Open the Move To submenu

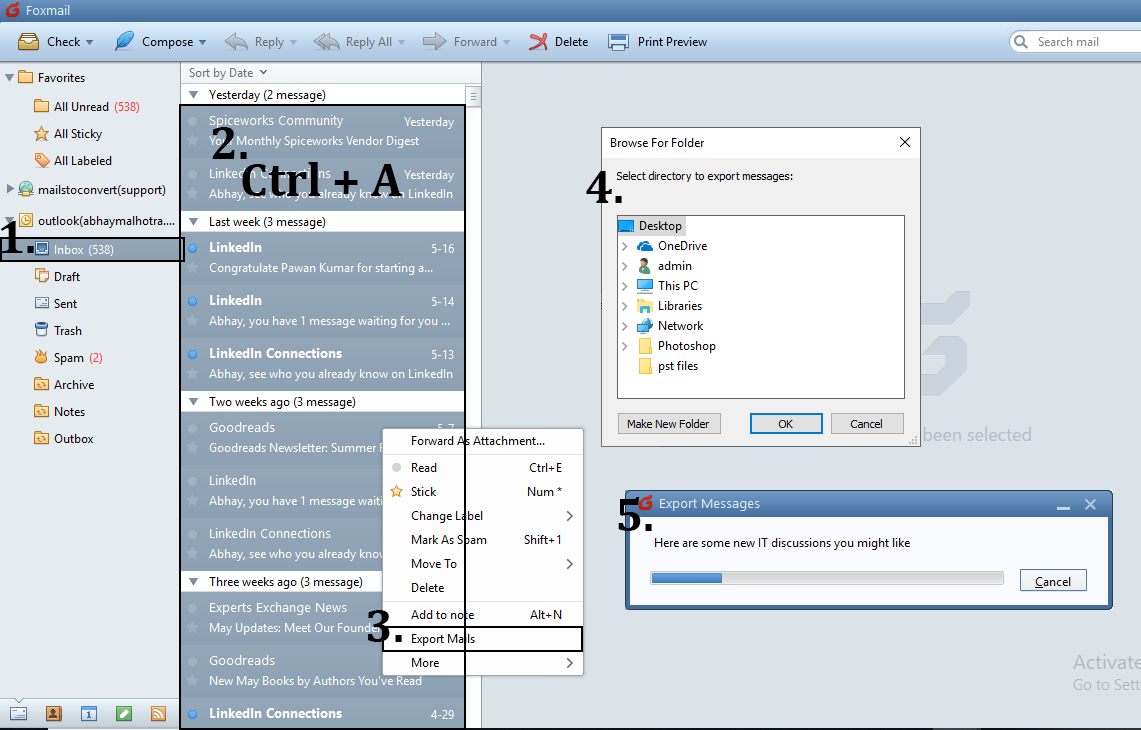[482, 564]
